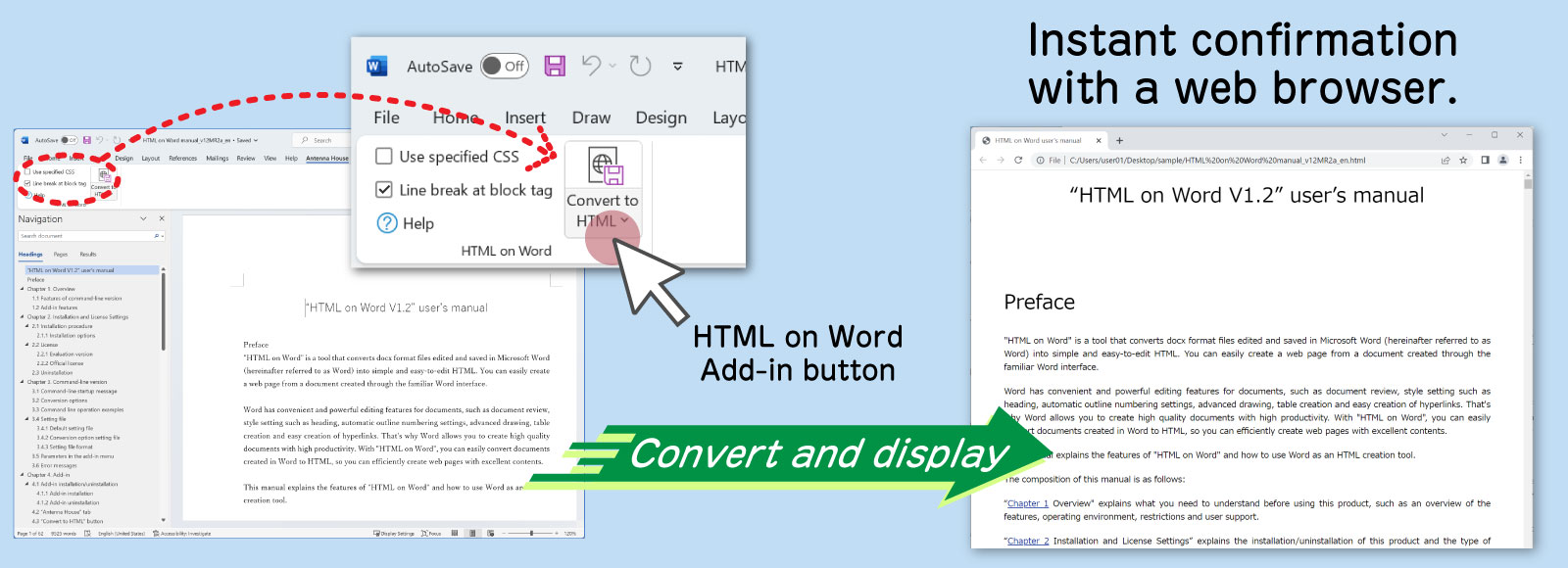Collapse 3.4 Setting file heading
Viewport: 1568px width, 568px height.
click(x=27, y=419)
